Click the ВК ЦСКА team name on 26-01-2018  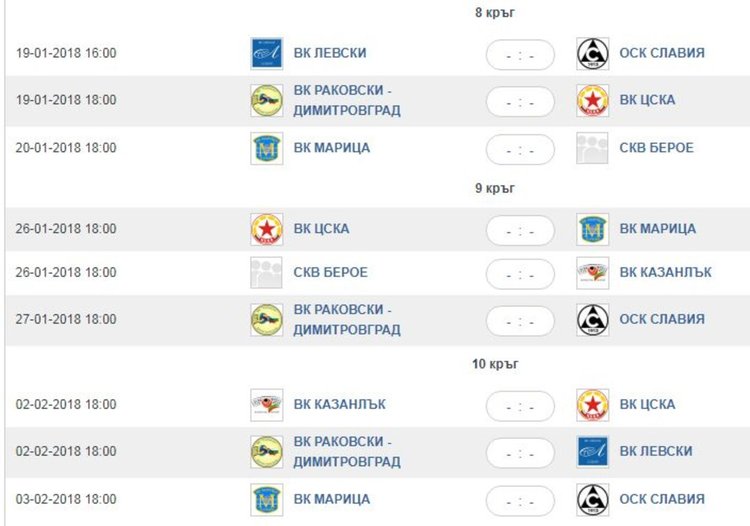pyautogui.click(x=321, y=229)
